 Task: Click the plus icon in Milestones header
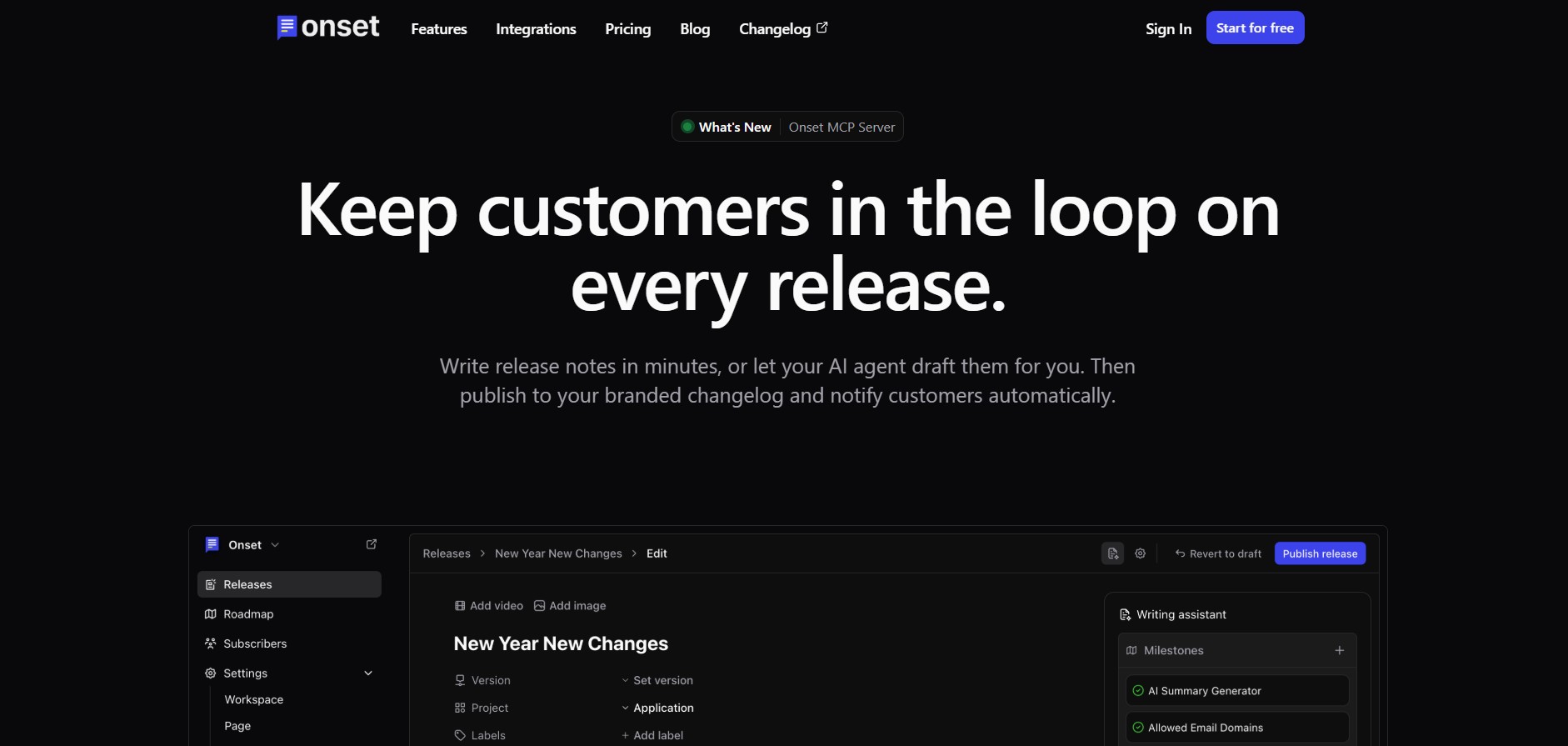point(1339,650)
